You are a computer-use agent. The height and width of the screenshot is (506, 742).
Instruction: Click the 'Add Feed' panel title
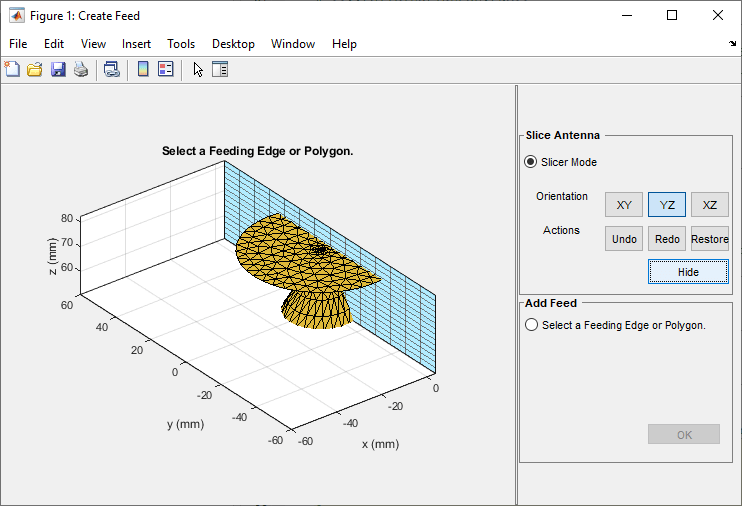tap(551, 303)
